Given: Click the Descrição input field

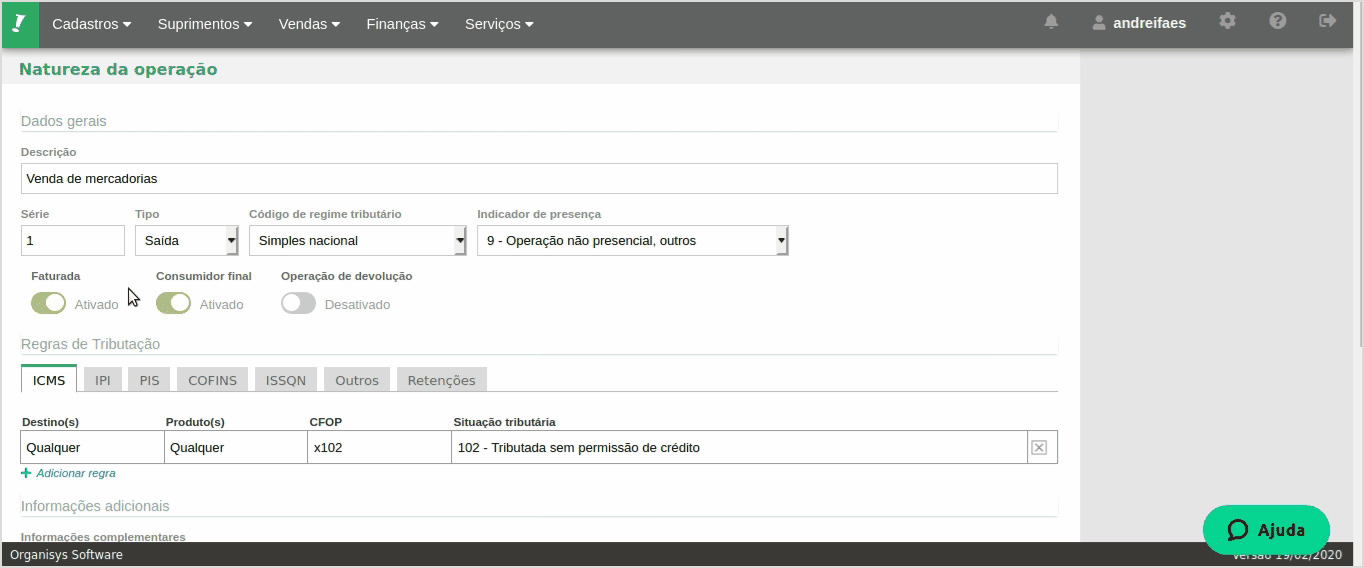Looking at the screenshot, I should click(x=539, y=178).
